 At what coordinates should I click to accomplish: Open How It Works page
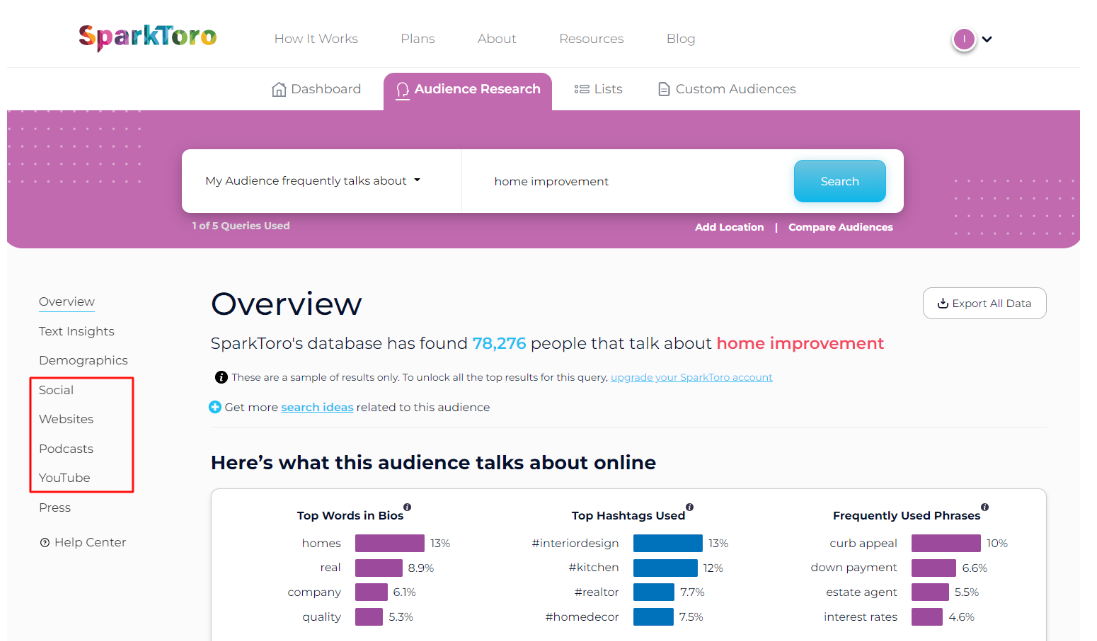316,38
